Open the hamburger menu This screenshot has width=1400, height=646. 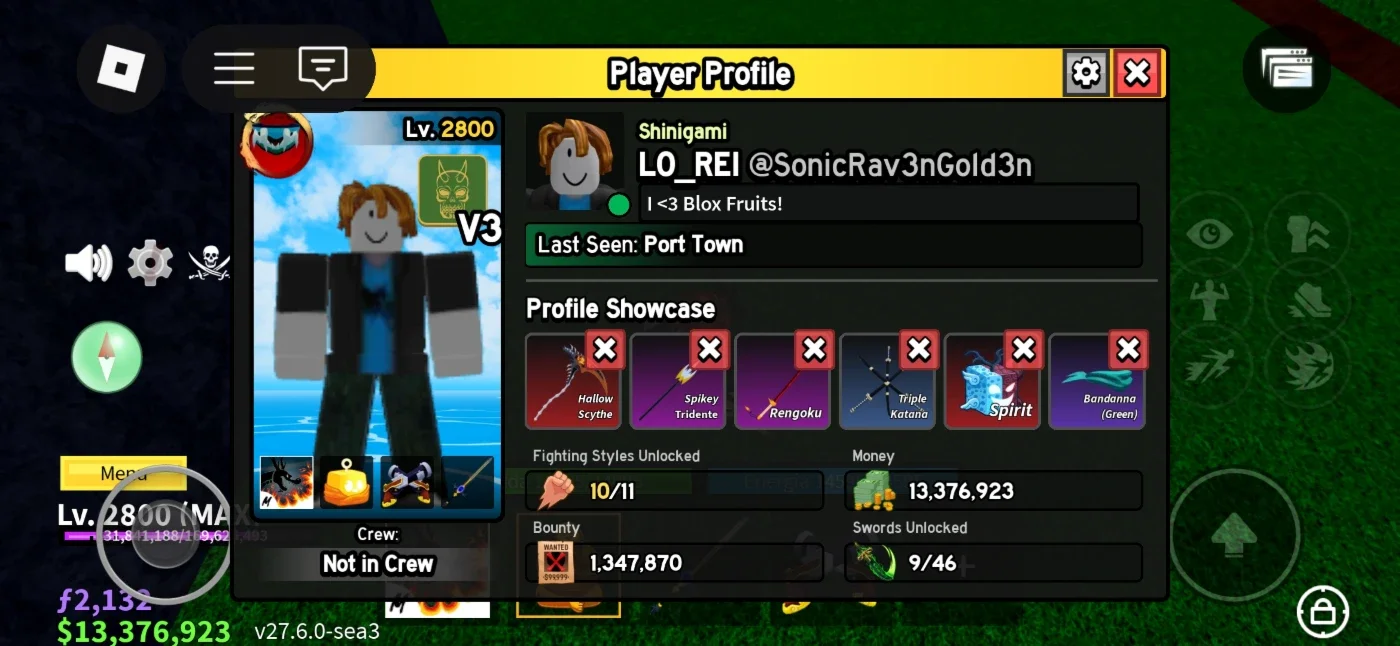point(234,69)
